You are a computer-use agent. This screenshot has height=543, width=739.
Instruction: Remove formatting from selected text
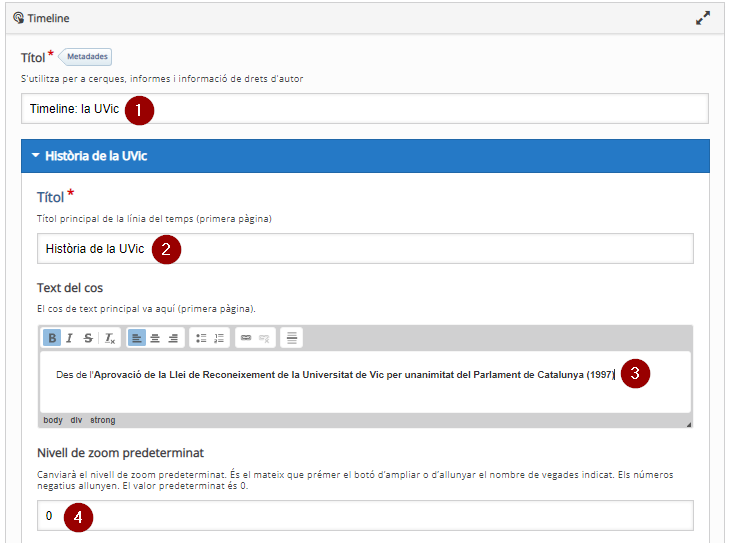110,338
